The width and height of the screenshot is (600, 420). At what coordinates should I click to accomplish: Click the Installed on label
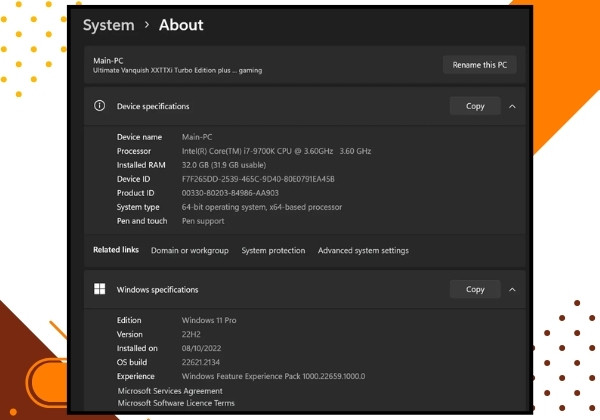[x=137, y=348]
